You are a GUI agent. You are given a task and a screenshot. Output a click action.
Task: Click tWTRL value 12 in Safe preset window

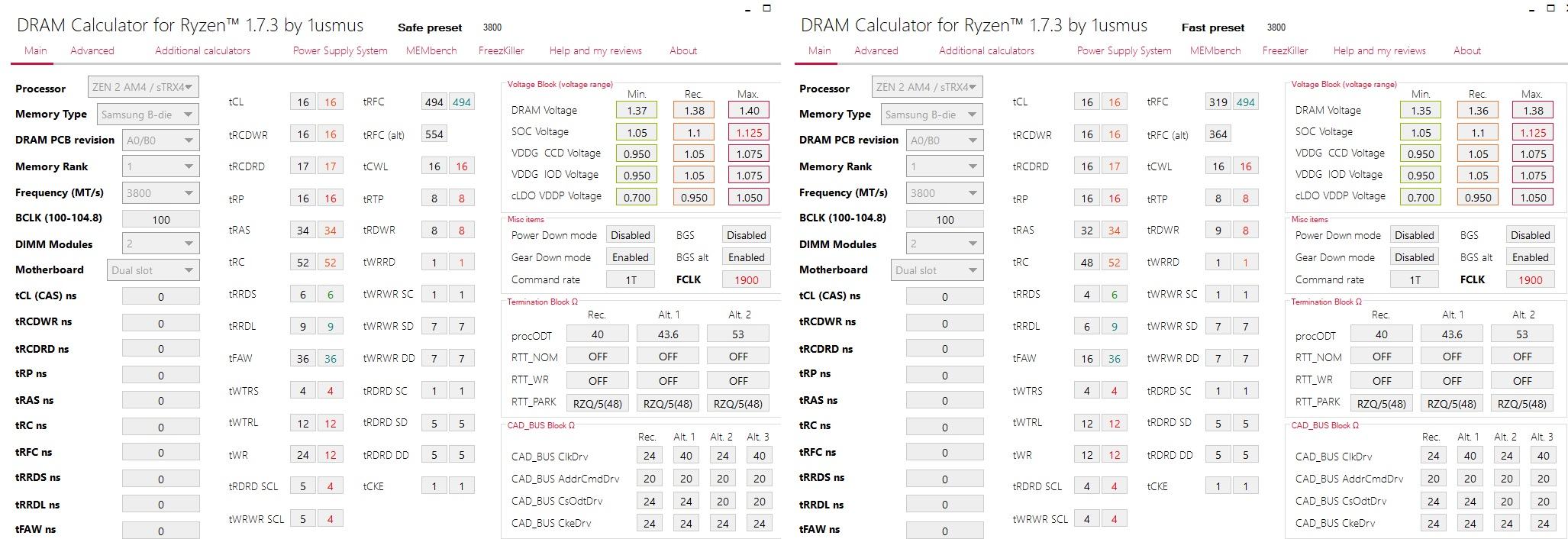pos(303,423)
